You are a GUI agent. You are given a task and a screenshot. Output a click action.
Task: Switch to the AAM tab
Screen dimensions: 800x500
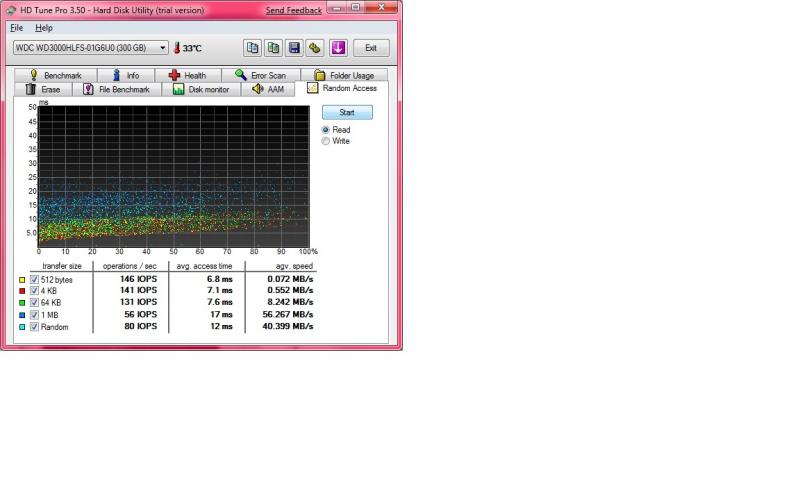point(268,89)
